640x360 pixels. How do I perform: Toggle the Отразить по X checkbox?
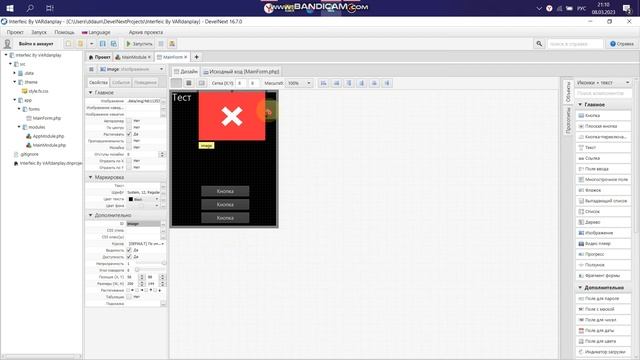(129, 161)
